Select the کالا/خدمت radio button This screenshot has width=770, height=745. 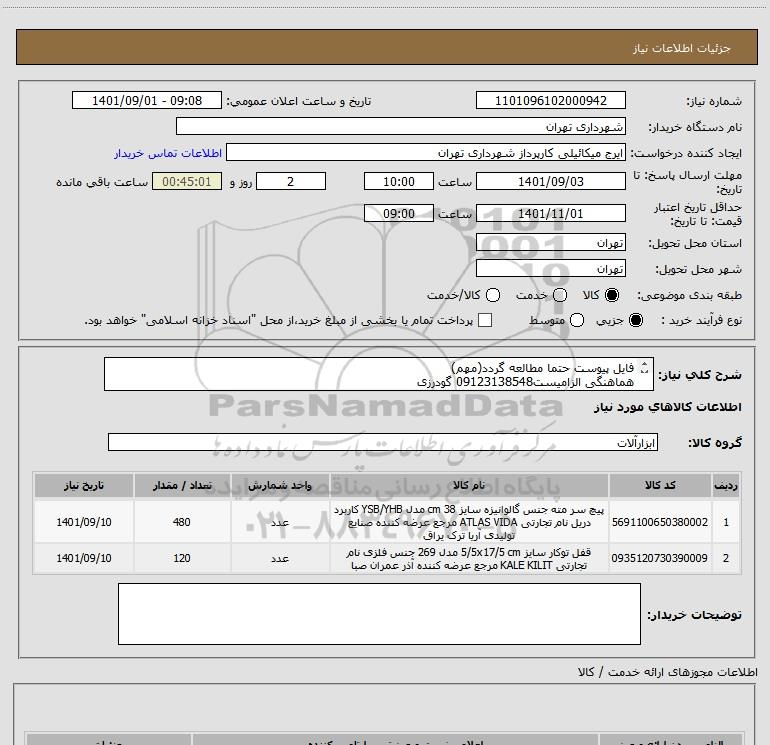(x=493, y=295)
